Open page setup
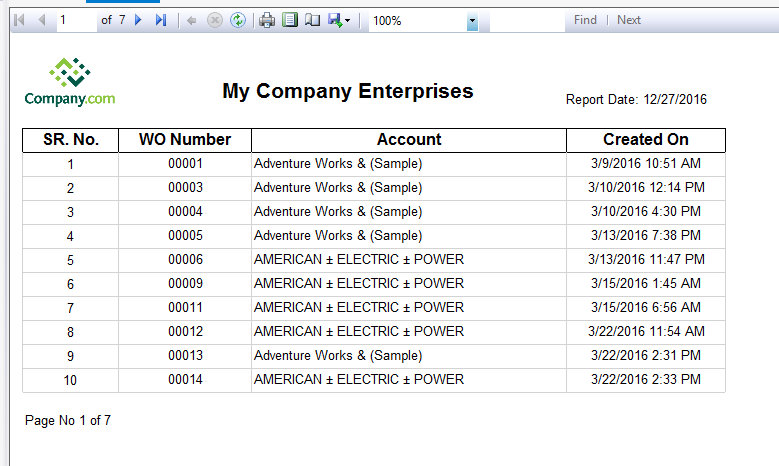Viewport: 779px width, 466px height. [312, 20]
